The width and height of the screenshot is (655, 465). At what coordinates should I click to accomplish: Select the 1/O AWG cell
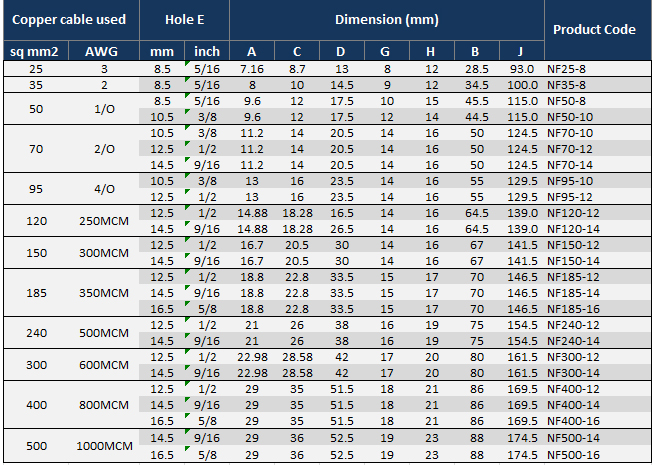[104, 109]
